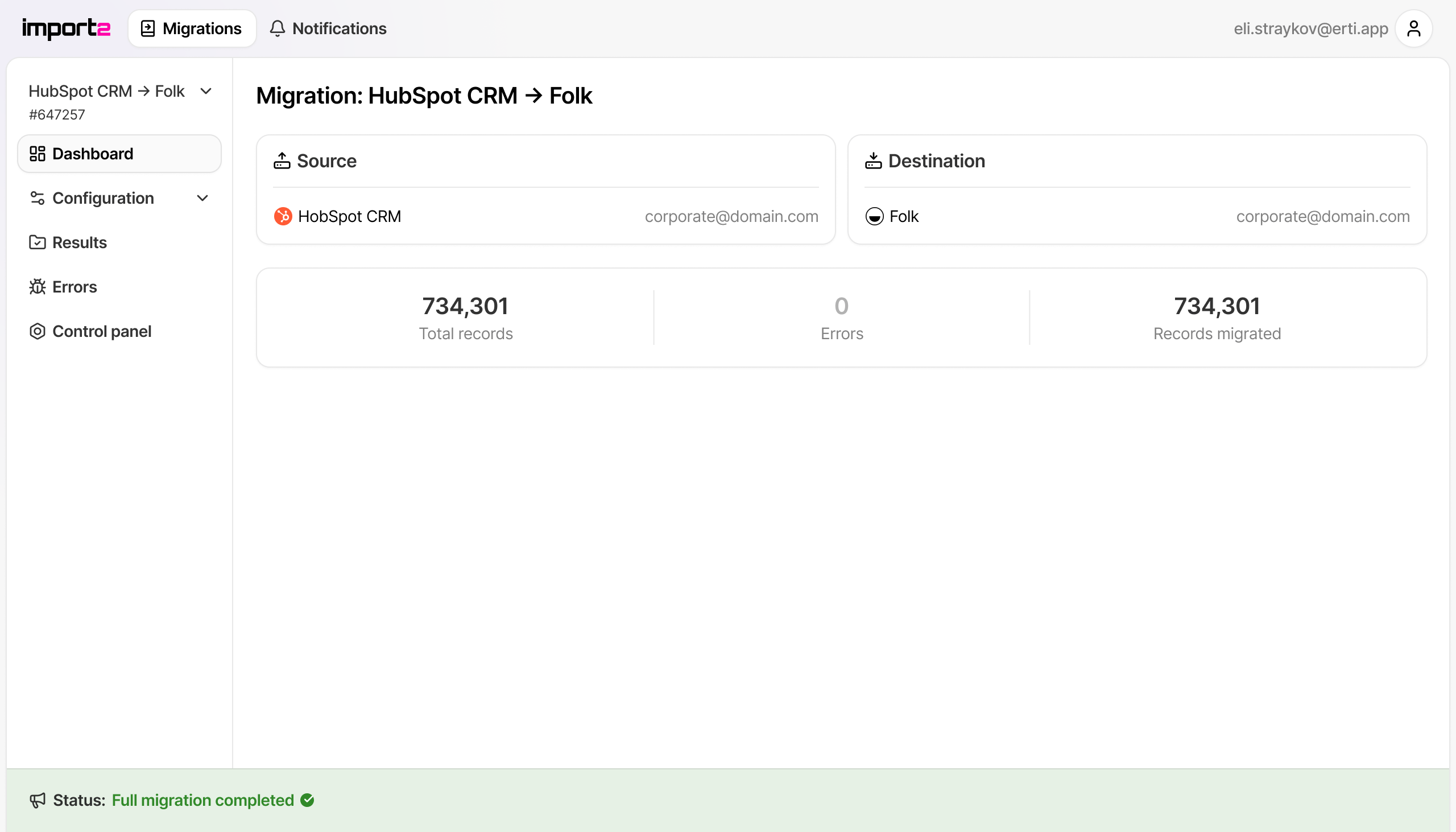The height and width of the screenshot is (832, 1456).
Task: Click the eli.straykov@erti.app account email
Action: pos(1310,28)
